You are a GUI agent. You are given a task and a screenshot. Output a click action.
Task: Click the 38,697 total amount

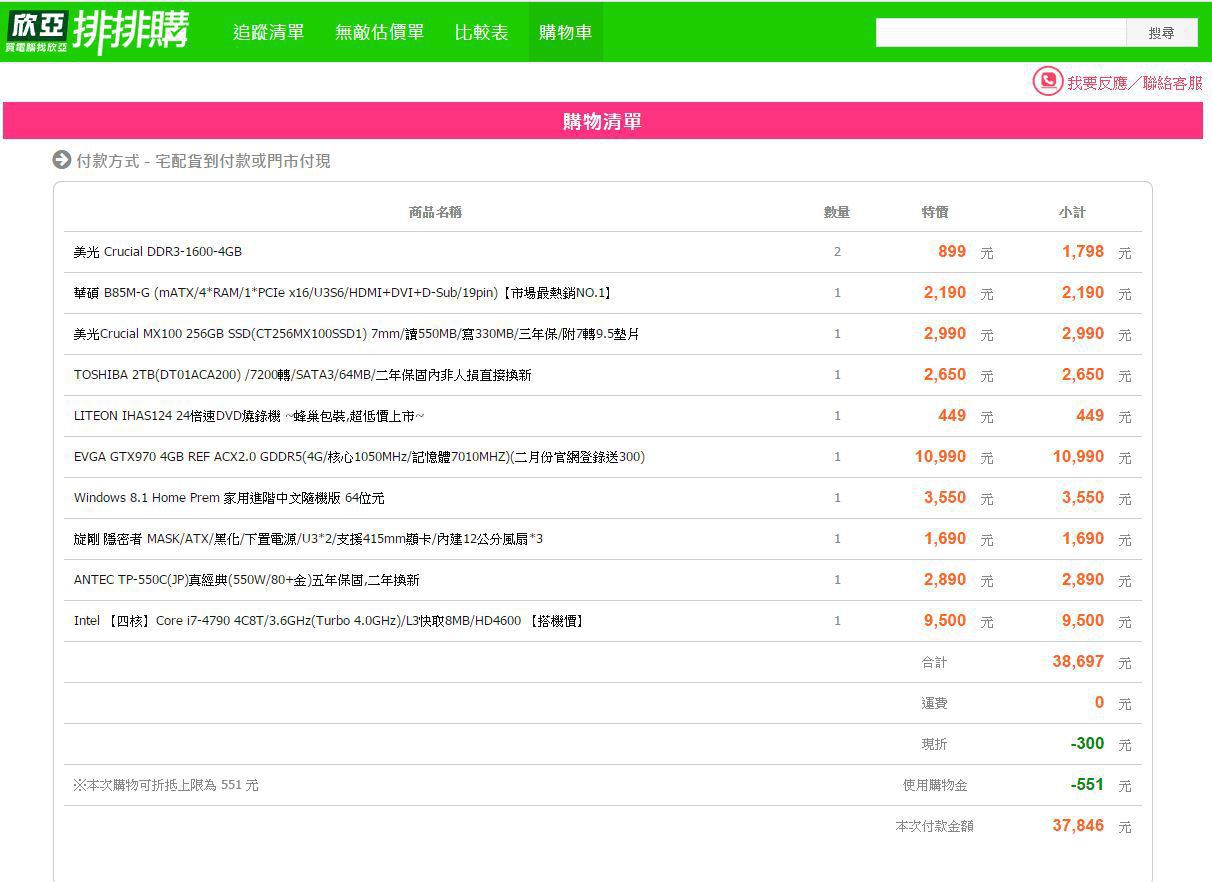click(1078, 662)
